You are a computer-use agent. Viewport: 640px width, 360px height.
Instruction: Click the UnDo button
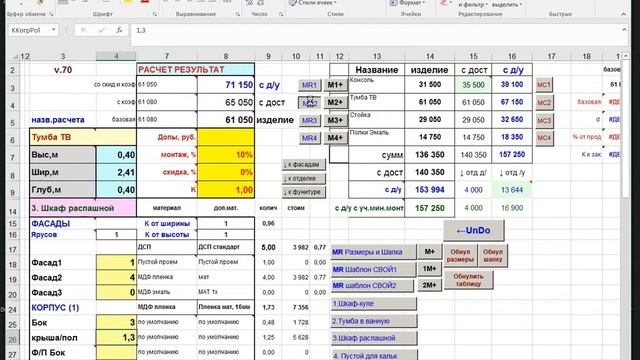click(473, 231)
